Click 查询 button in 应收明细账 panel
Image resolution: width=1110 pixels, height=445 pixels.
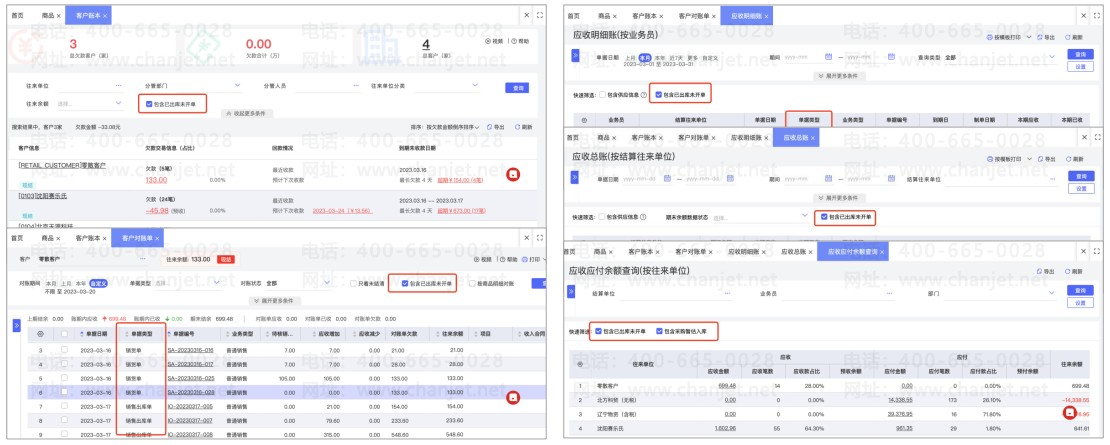(x=1080, y=54)
